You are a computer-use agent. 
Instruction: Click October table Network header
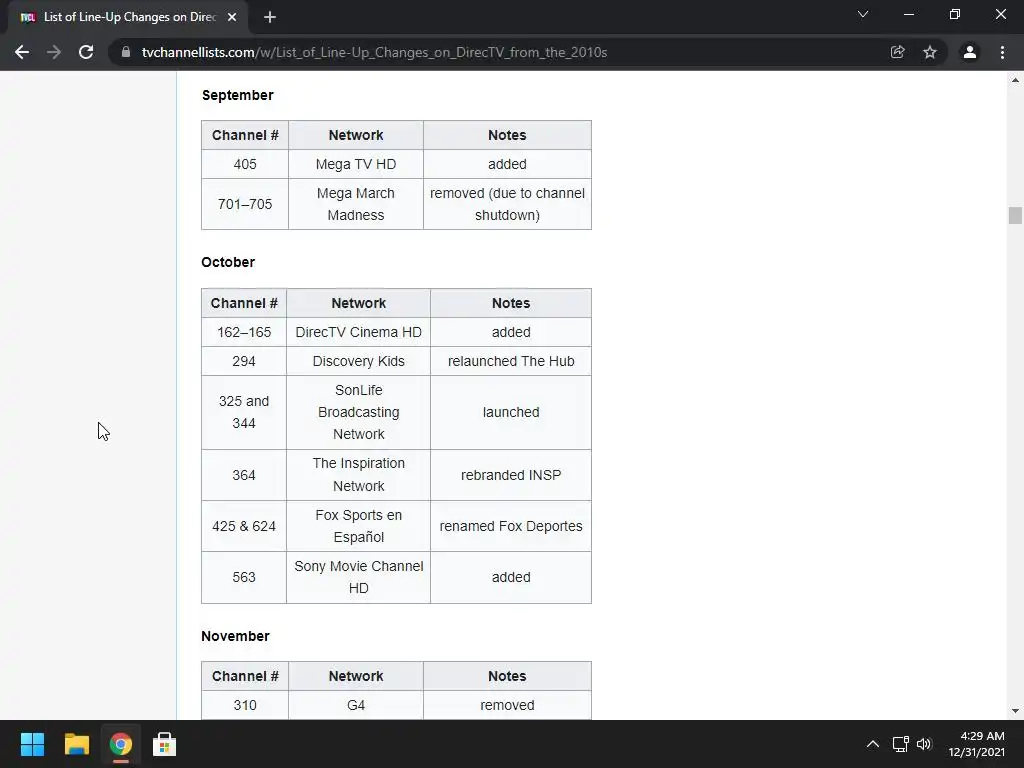point(359,303)
